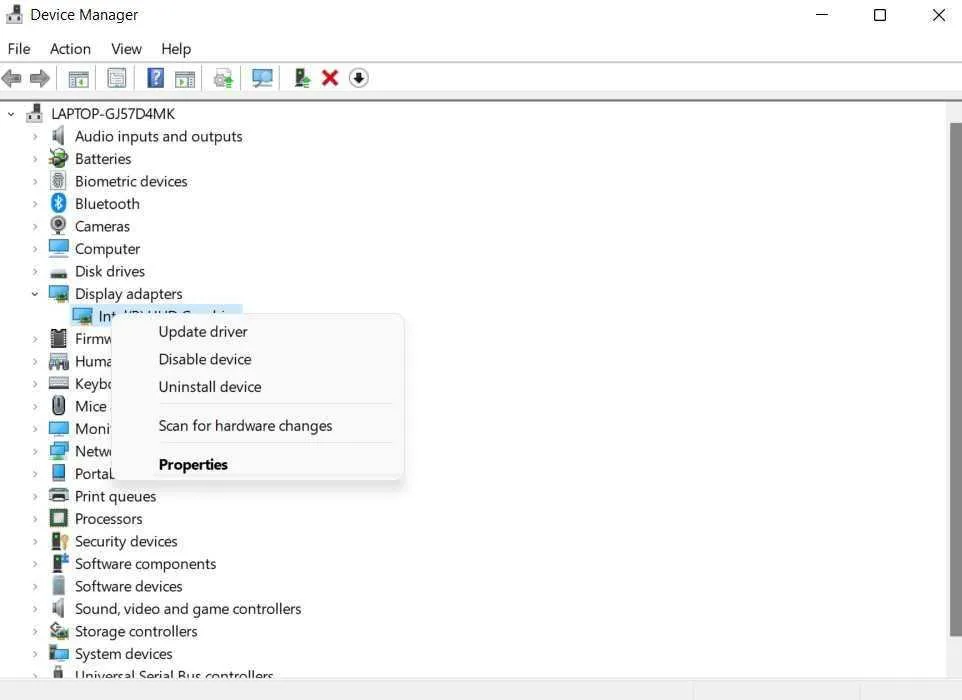Expand the System devices chevron
The width and height of the screenshot is (962, 700).
[35, 654]
